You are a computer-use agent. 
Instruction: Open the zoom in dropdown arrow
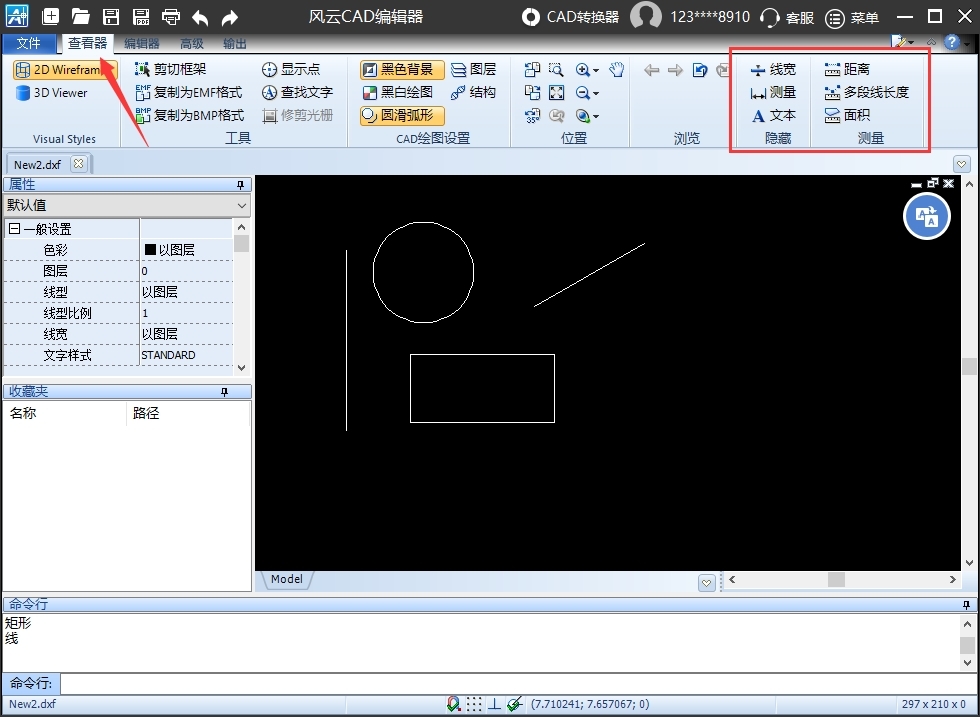(x=596, y=70)
